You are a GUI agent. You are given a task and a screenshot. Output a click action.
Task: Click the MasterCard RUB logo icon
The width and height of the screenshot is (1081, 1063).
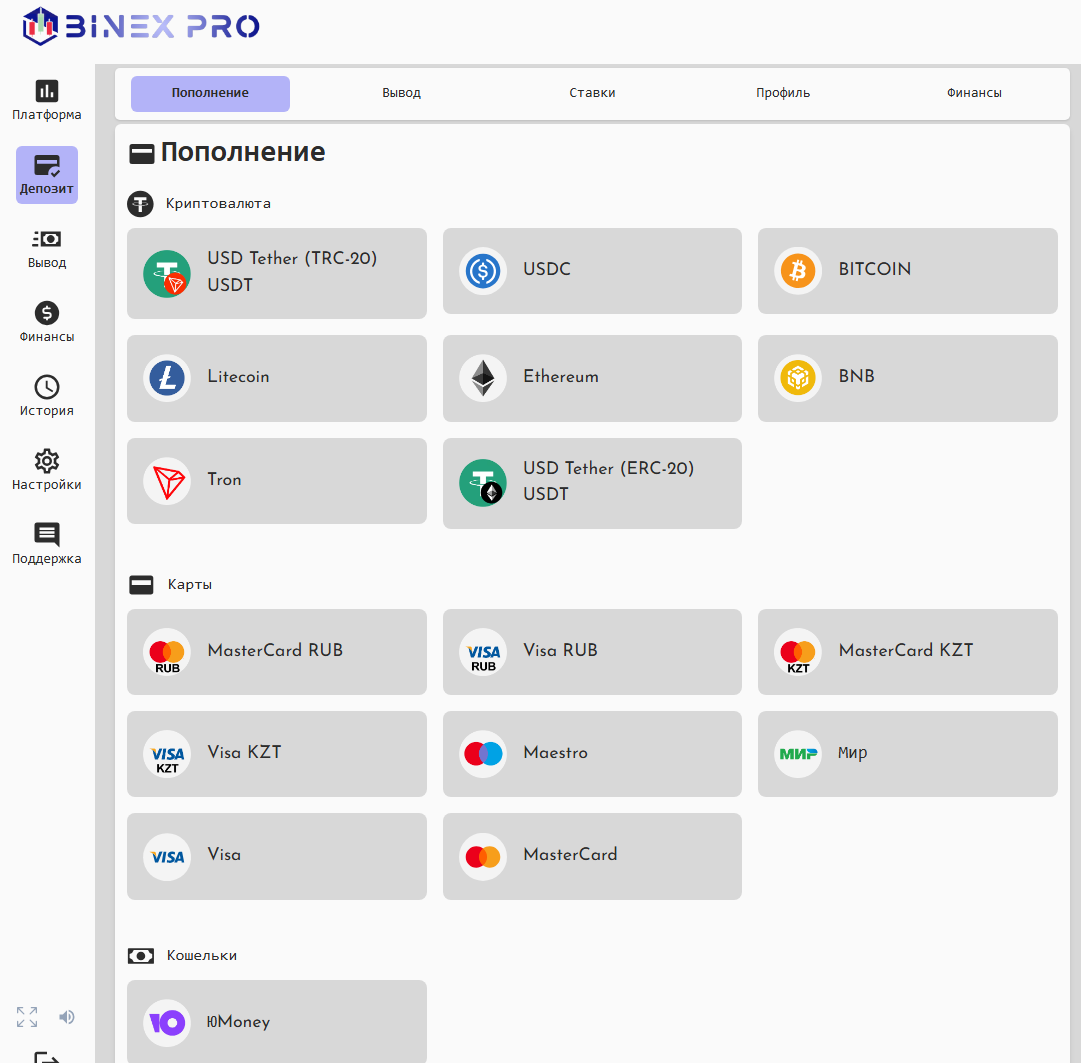click(x=167, y=652)
